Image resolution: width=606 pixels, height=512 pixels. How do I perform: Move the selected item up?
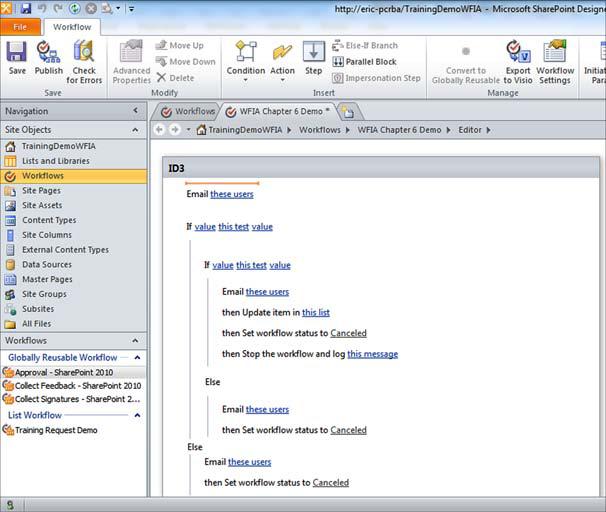(x=180, y=45)
